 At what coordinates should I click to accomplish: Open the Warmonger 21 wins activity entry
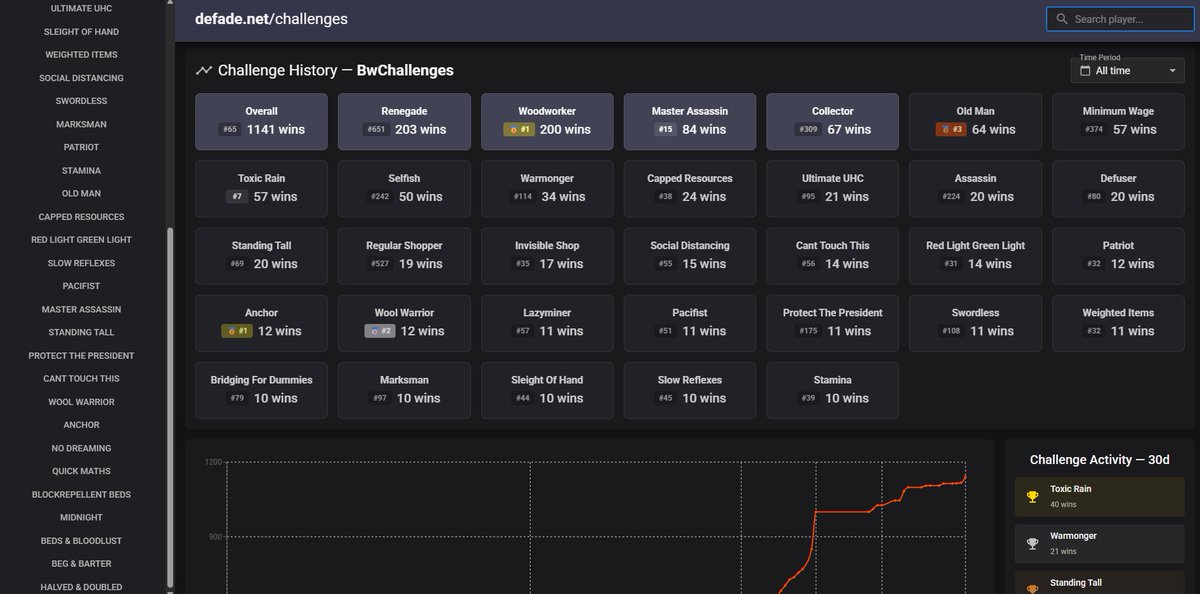(x=1100, y=543)
